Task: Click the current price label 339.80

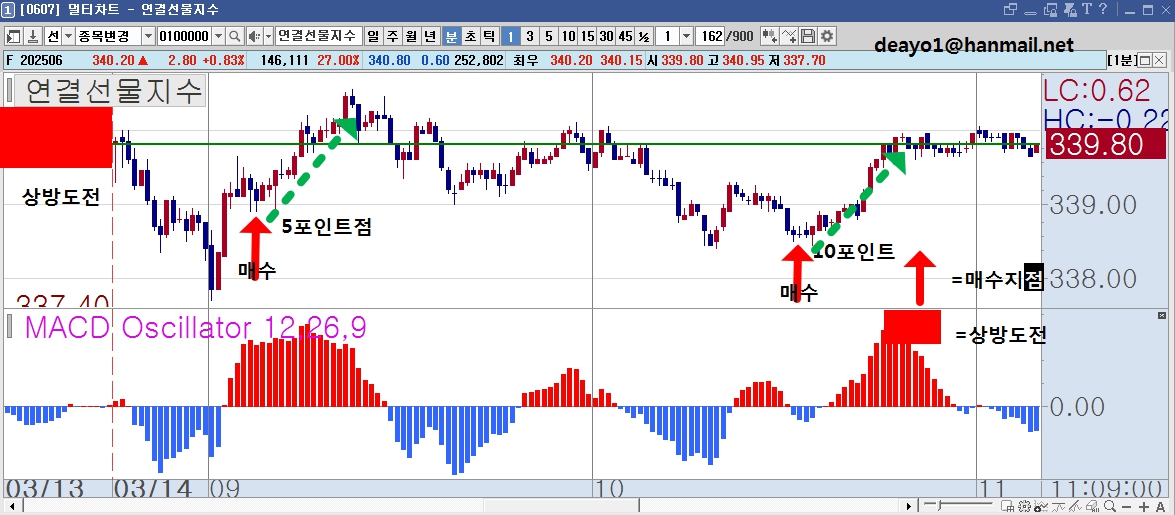Action: click(1107, 145)
